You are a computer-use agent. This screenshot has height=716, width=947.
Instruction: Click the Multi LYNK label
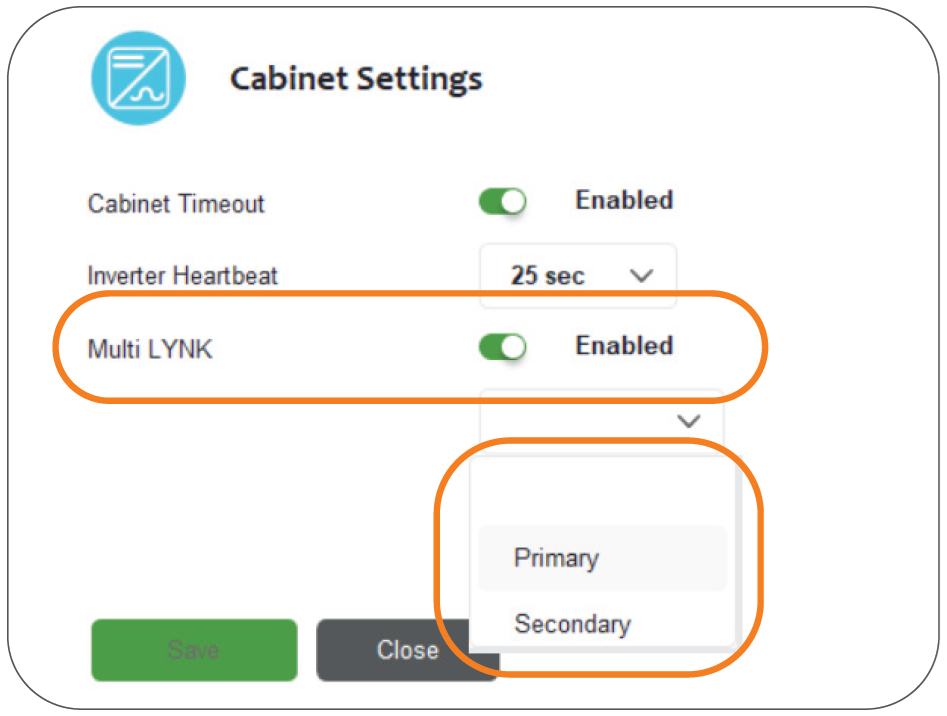[150, 350]
